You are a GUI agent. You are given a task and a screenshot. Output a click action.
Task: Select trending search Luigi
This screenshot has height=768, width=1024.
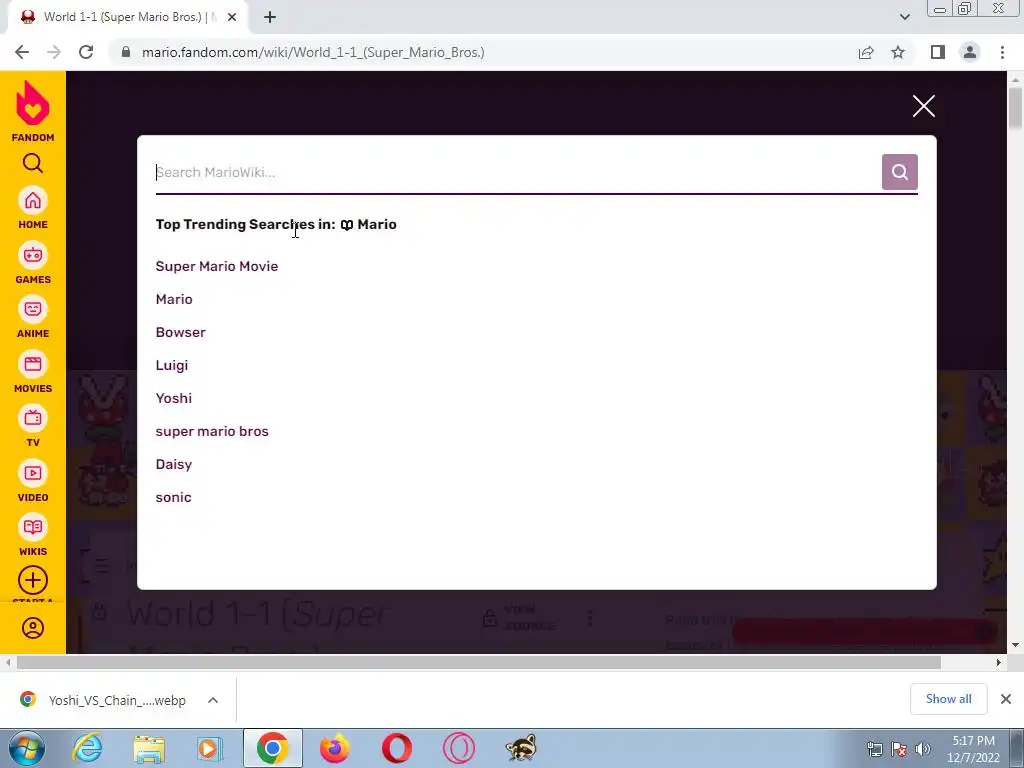tap(172, 365)
